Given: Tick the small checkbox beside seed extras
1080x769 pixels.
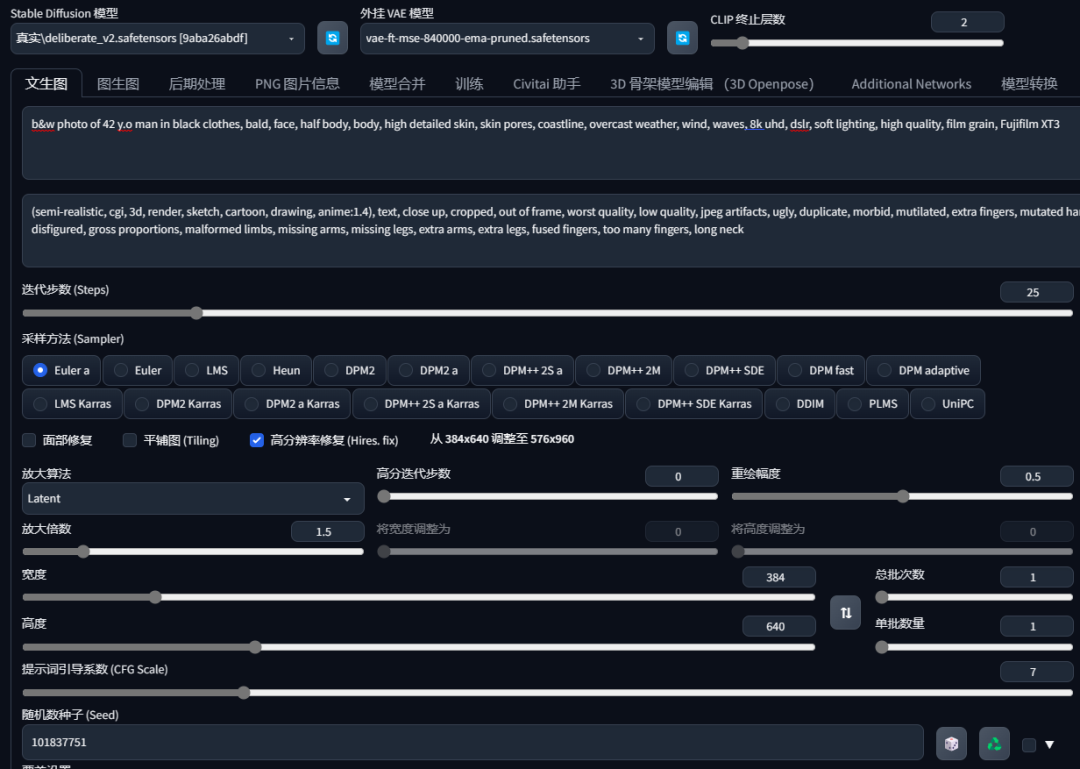Looking at the screenshot, I should [x=1028, y=745].
